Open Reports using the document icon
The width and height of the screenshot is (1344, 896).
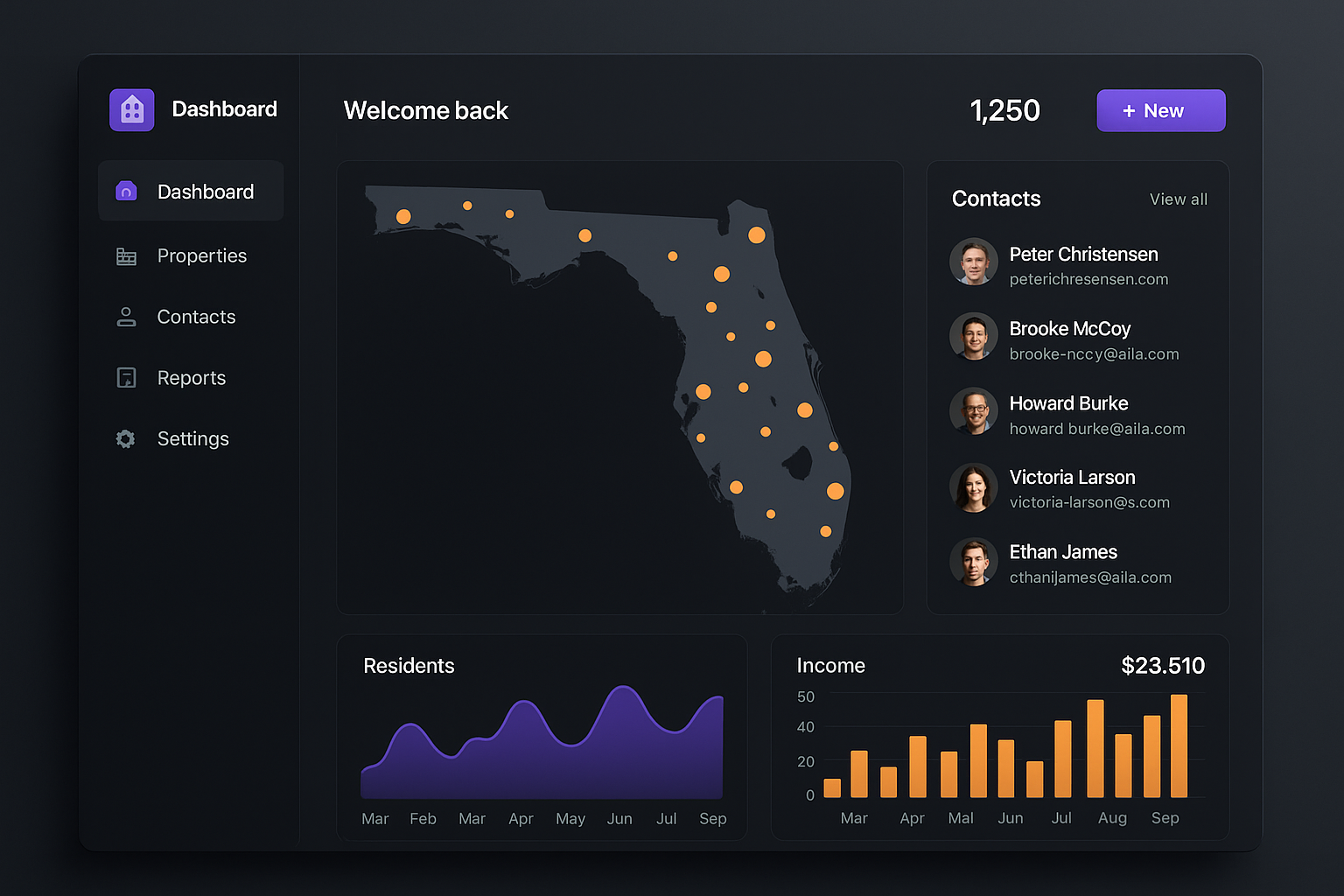(126, 377)
